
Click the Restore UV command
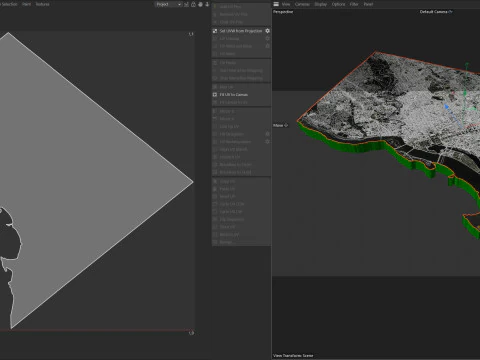coord(229,235)
